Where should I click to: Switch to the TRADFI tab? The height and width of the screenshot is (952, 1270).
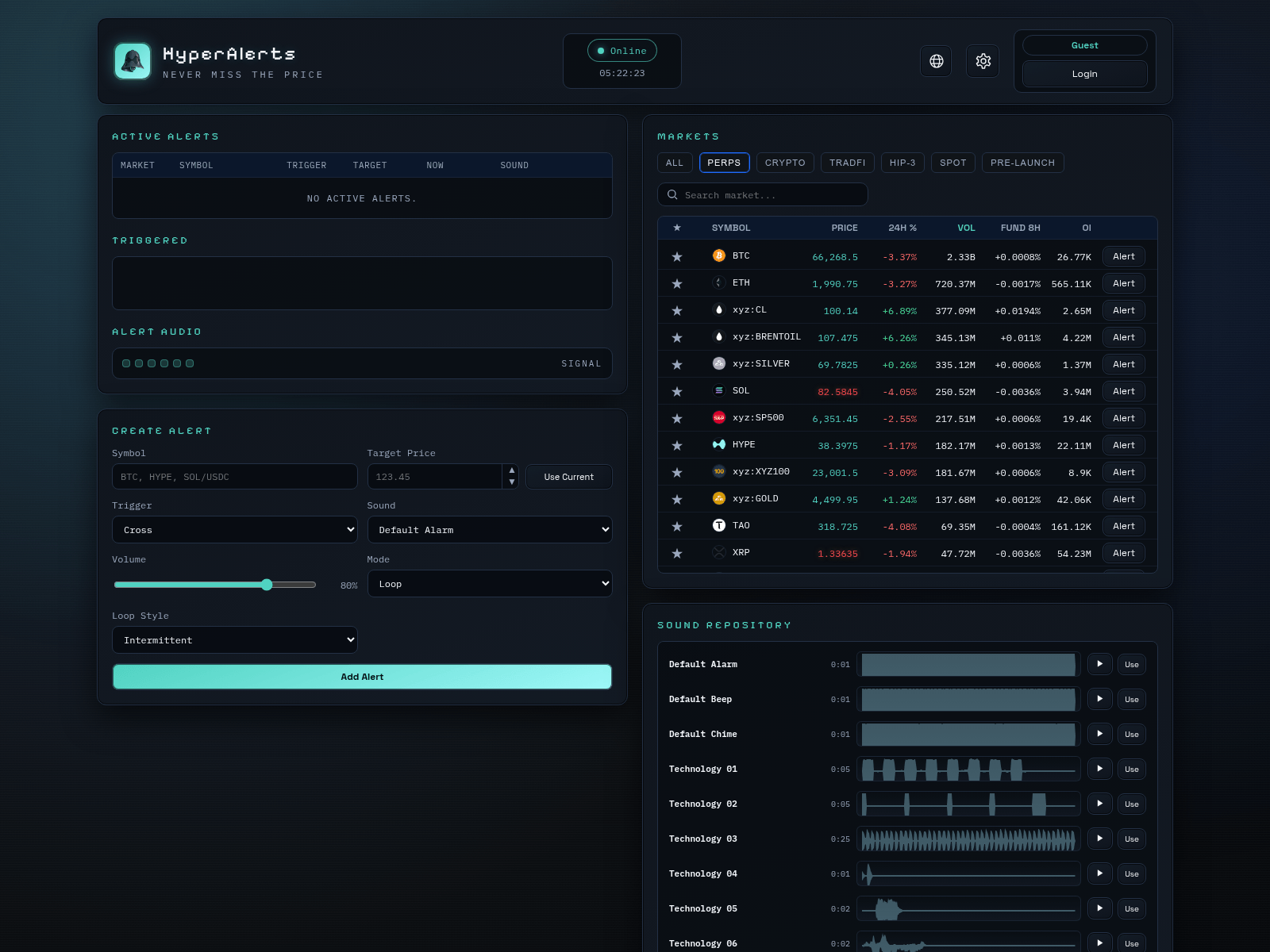pyautogui.click(x=848, y=163)
